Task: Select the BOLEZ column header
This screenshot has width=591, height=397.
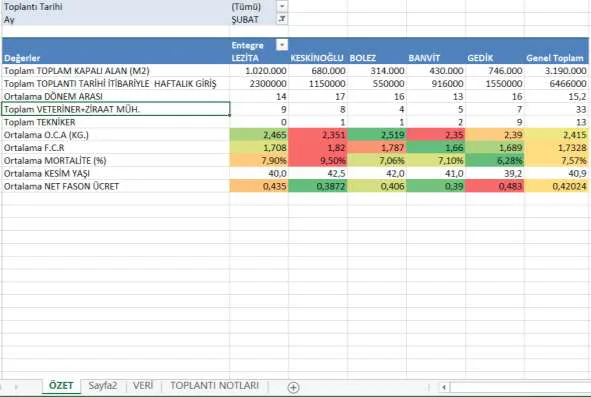Action: click(x=377, y=58)
